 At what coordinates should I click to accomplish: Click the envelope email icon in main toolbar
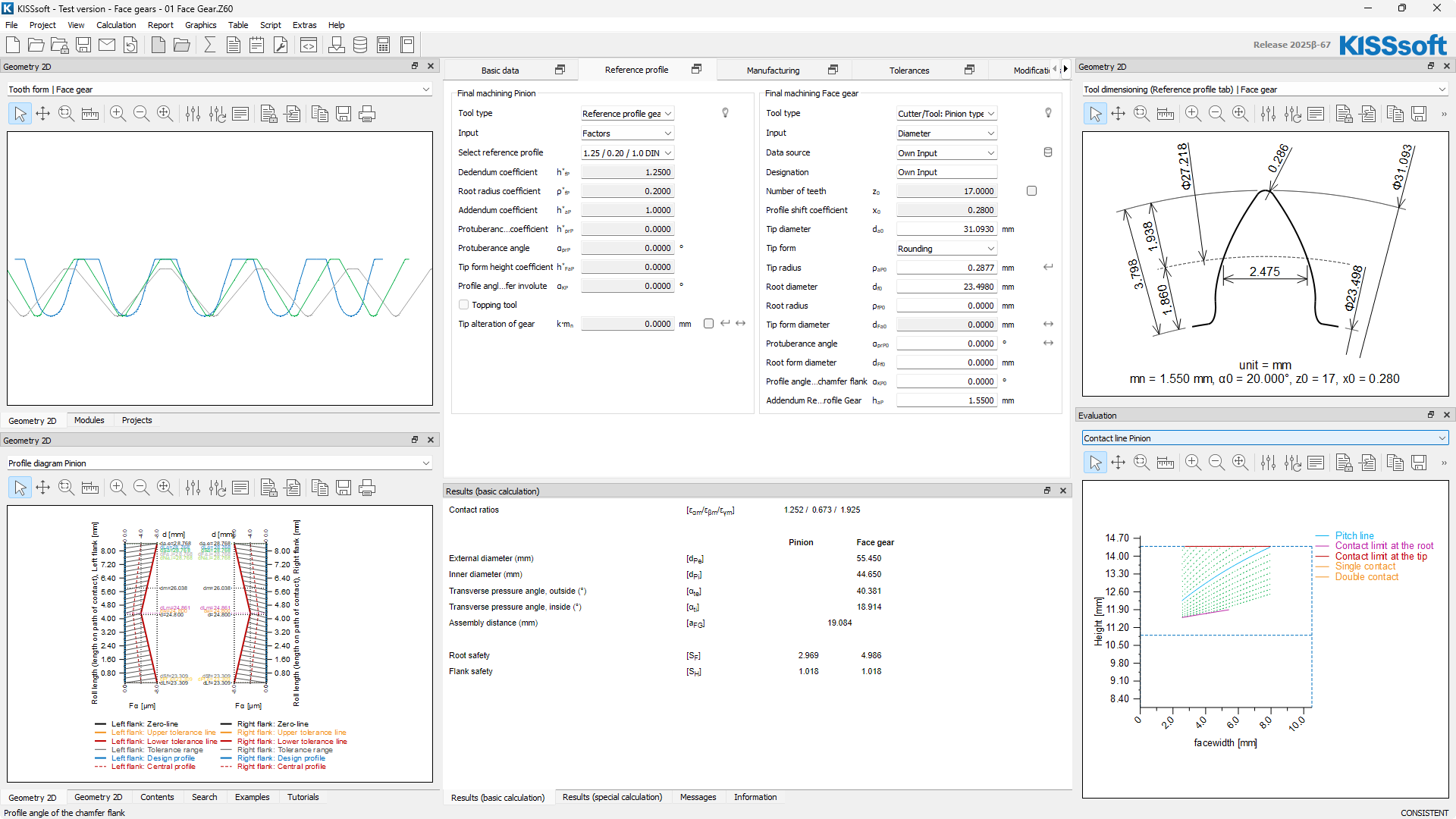click(107, 45)
